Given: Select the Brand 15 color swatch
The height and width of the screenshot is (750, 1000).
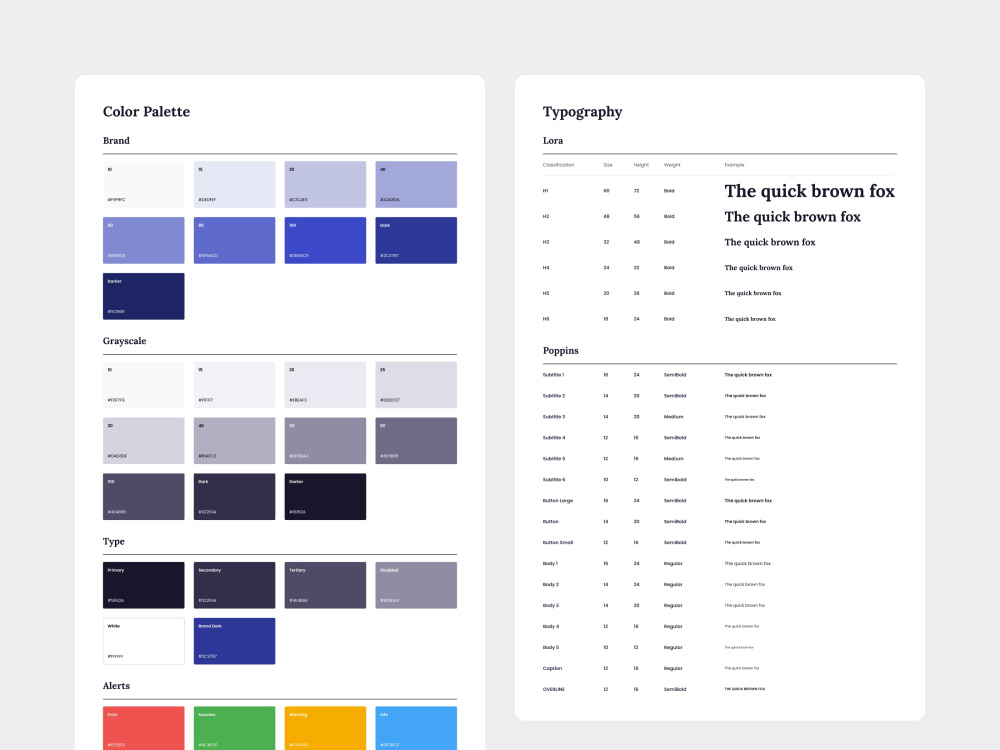Looking at the screenshot, I should point(234,184).
